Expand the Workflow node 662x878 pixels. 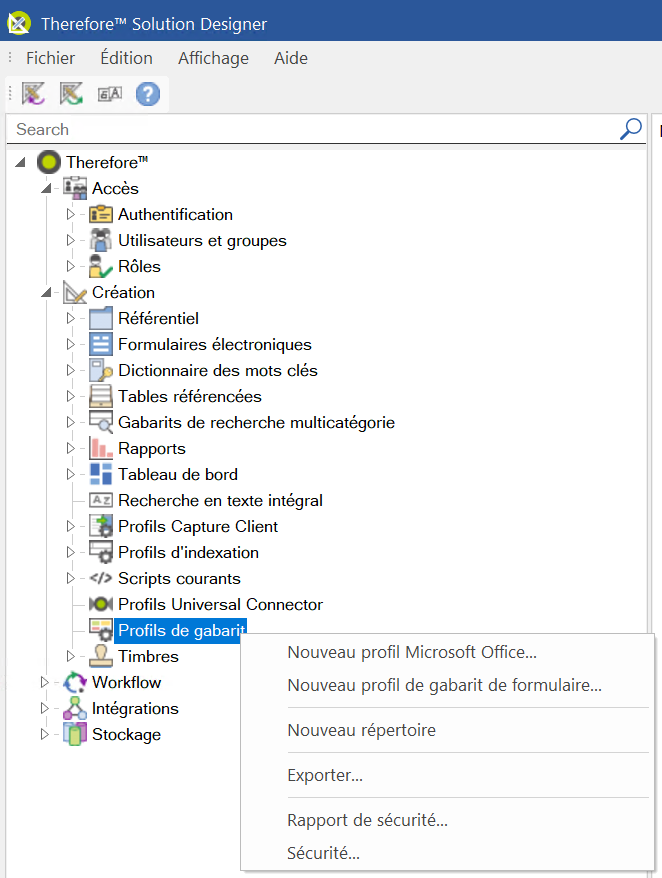44,682
